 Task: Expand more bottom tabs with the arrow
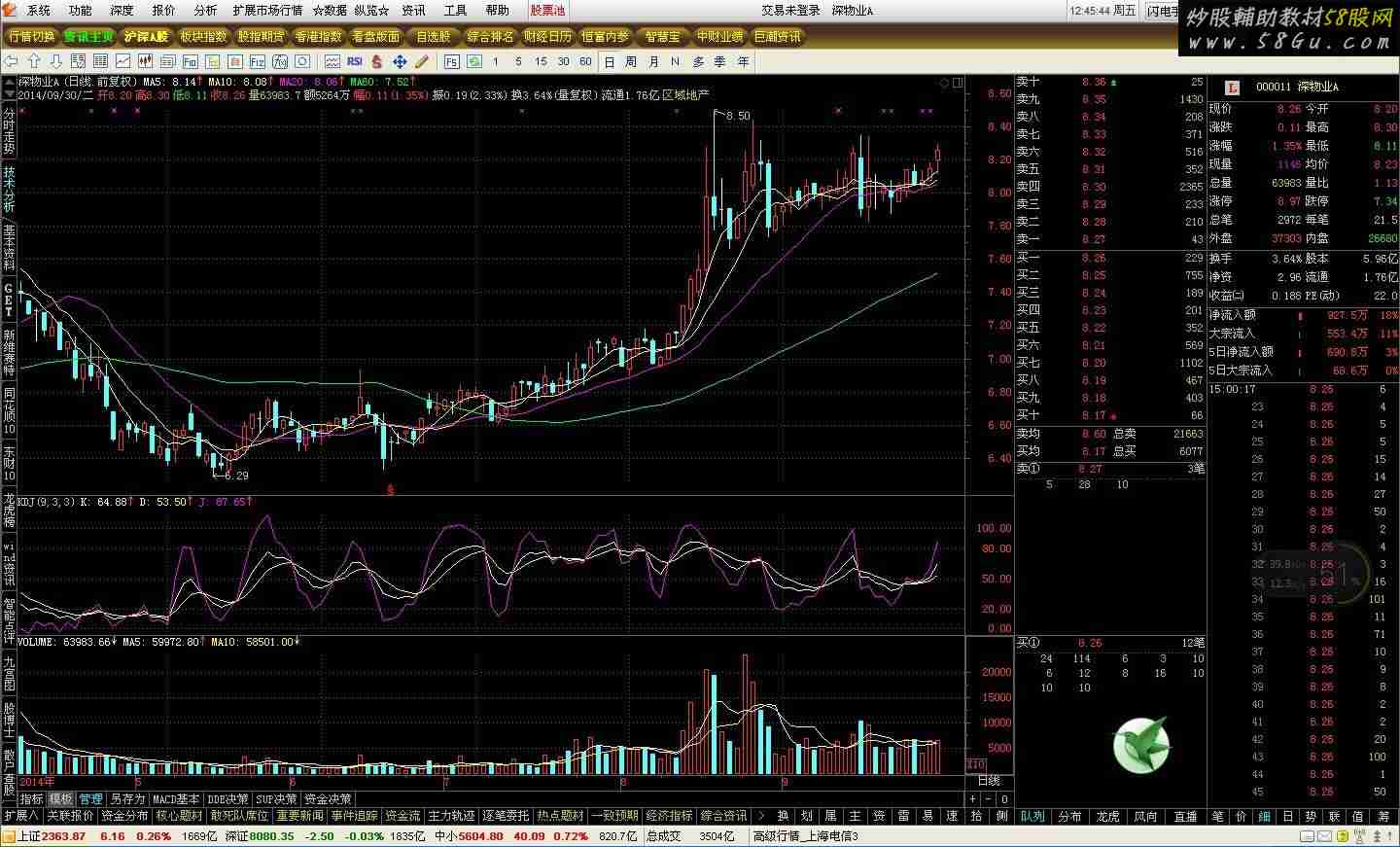[x=761, y=816]
